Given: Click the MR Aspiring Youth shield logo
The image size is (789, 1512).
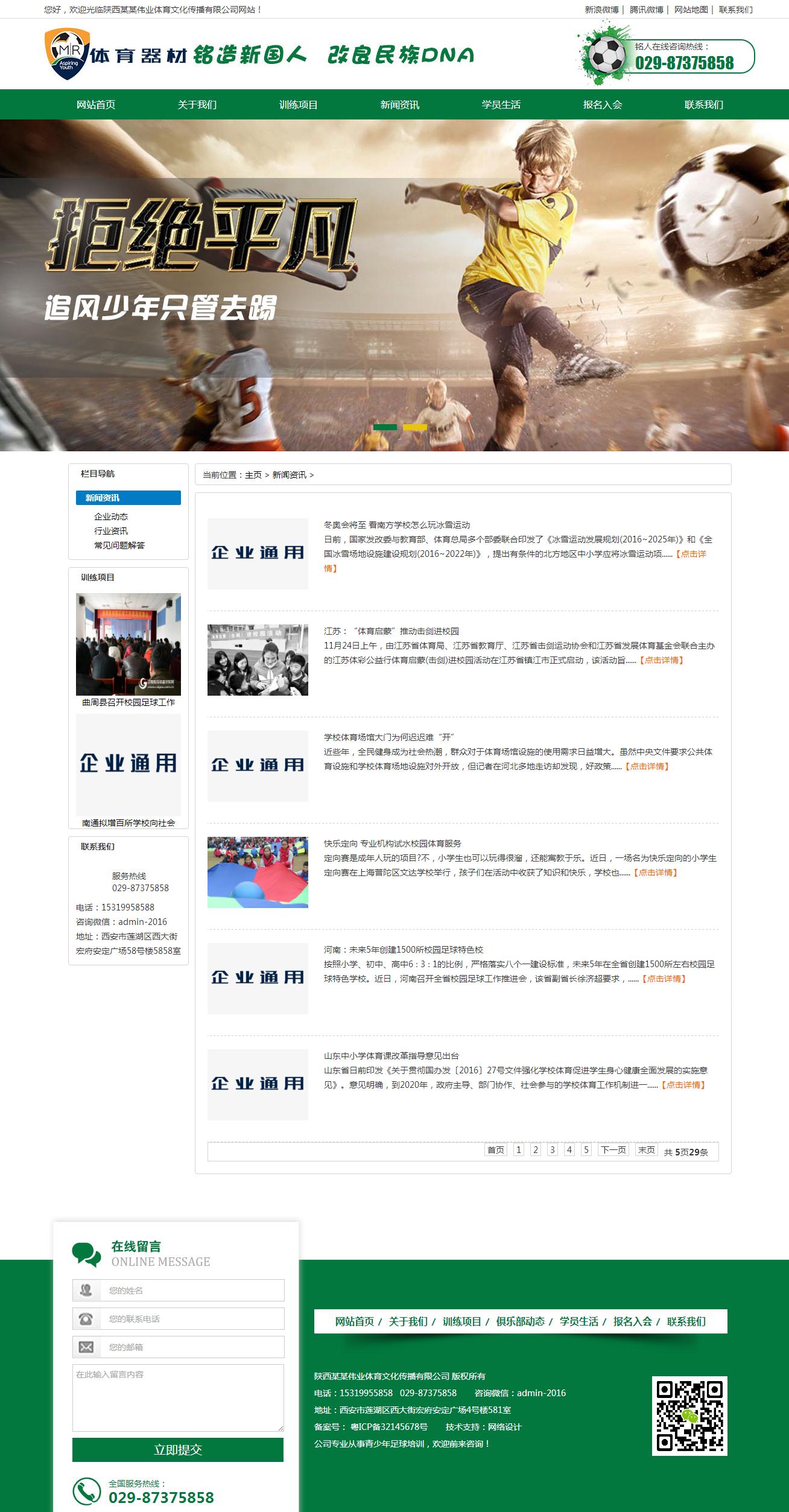Looking at the screenshot, I should [x=65, y=54].
